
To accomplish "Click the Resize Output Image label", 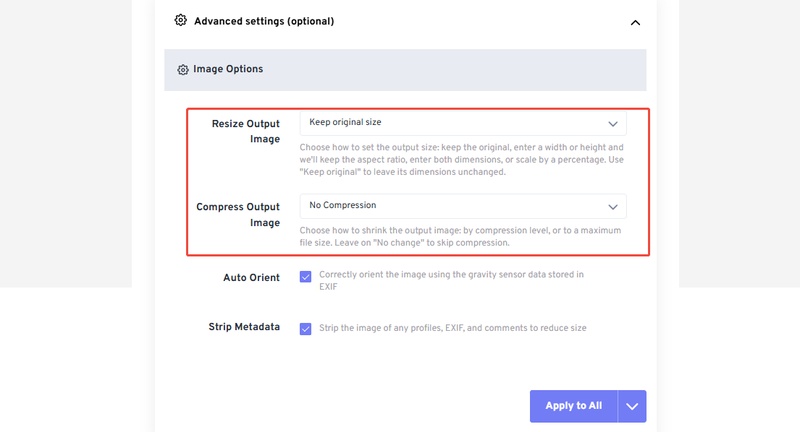I will coord(245,131).
